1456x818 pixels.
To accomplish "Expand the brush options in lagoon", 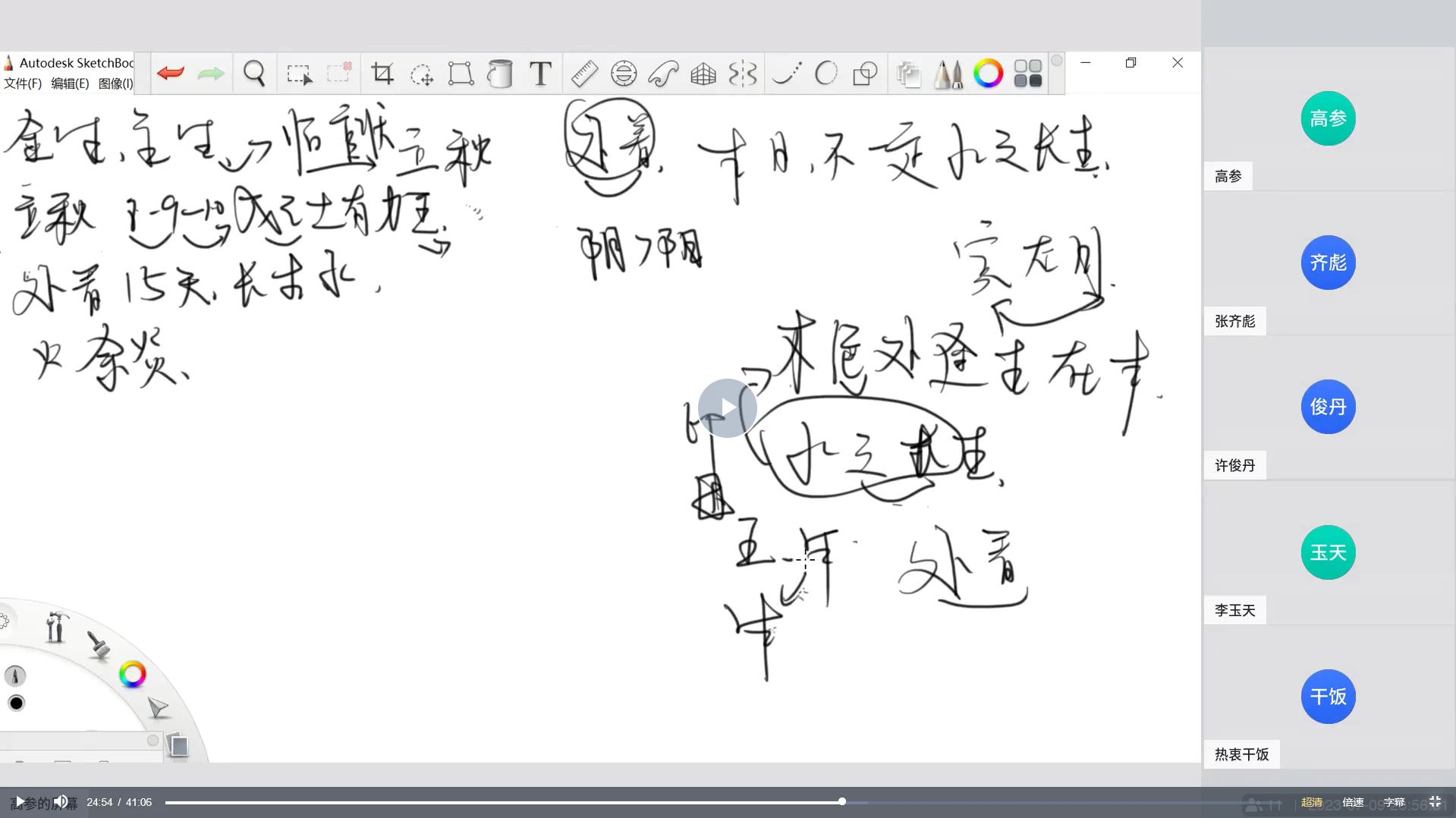I will 99,645.
